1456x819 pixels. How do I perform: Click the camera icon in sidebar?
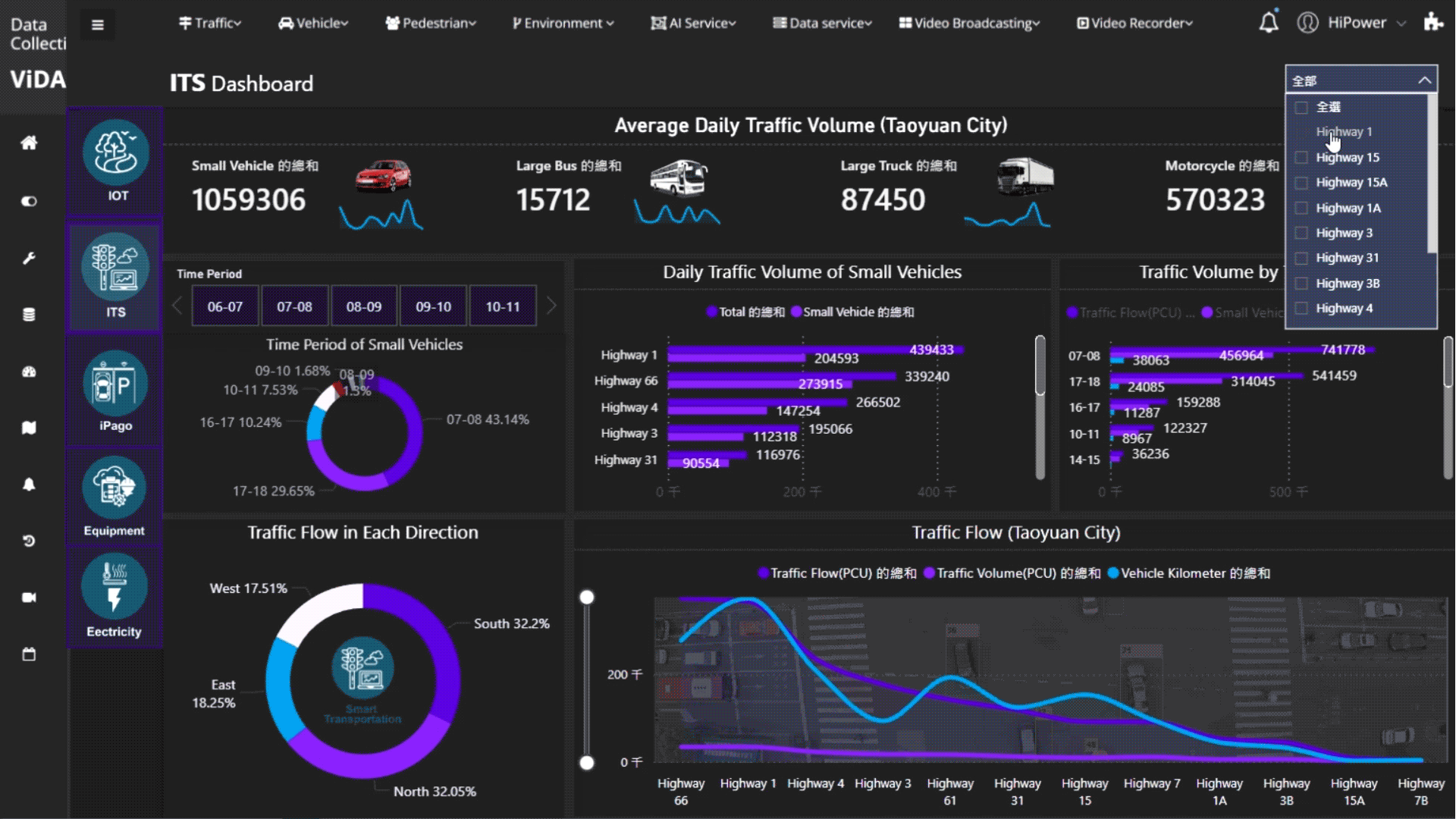(x=29, y=598)
